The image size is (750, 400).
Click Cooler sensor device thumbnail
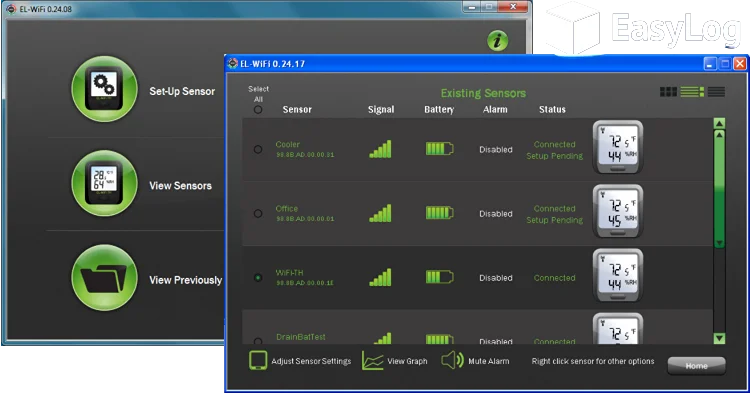(618, 147)
